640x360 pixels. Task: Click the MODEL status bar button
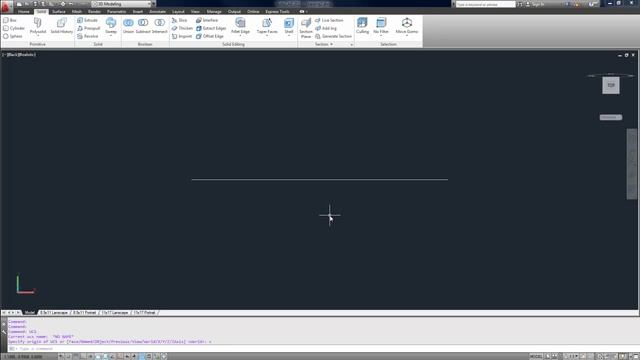tap(536, 356)
